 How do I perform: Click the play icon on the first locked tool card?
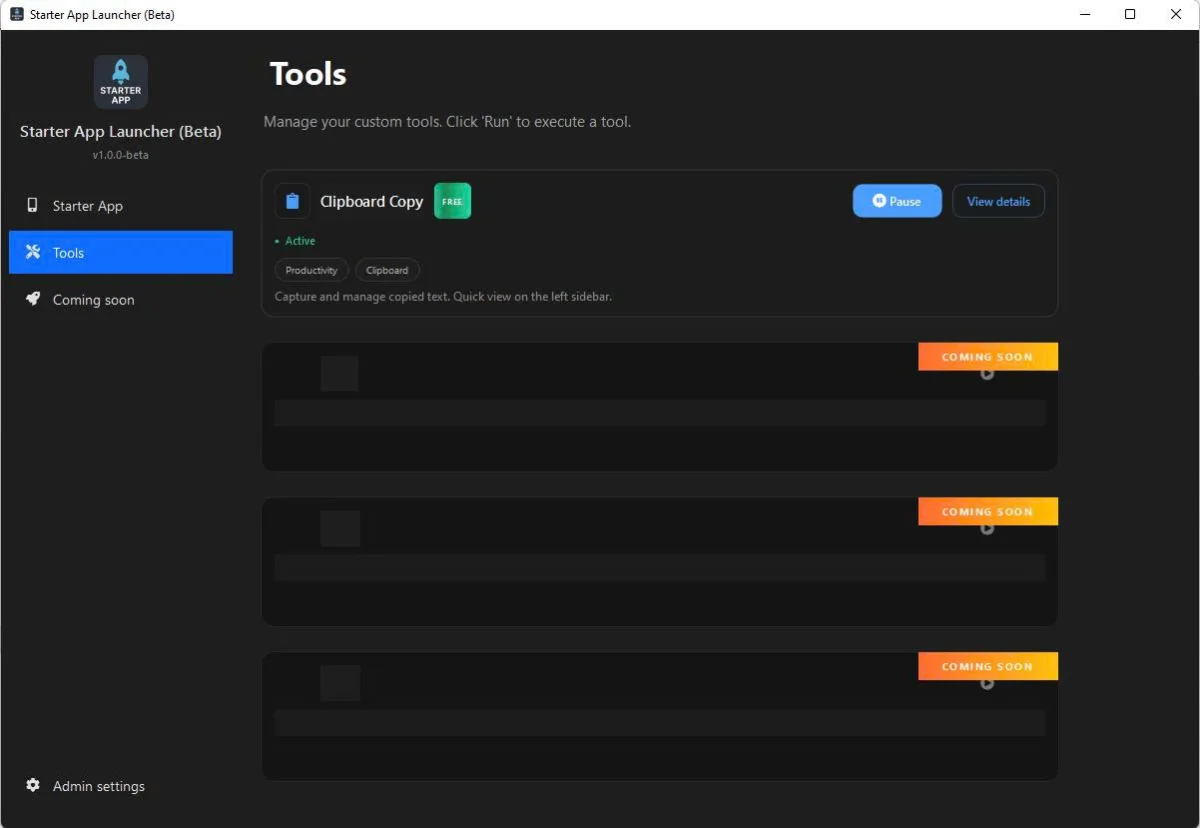tap(987, 373)
